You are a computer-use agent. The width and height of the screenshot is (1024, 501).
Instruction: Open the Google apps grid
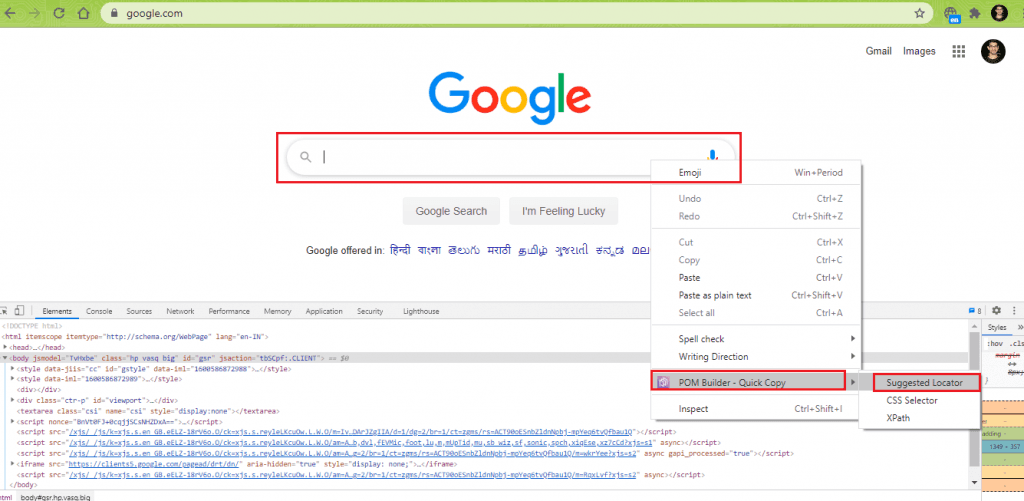959,52
